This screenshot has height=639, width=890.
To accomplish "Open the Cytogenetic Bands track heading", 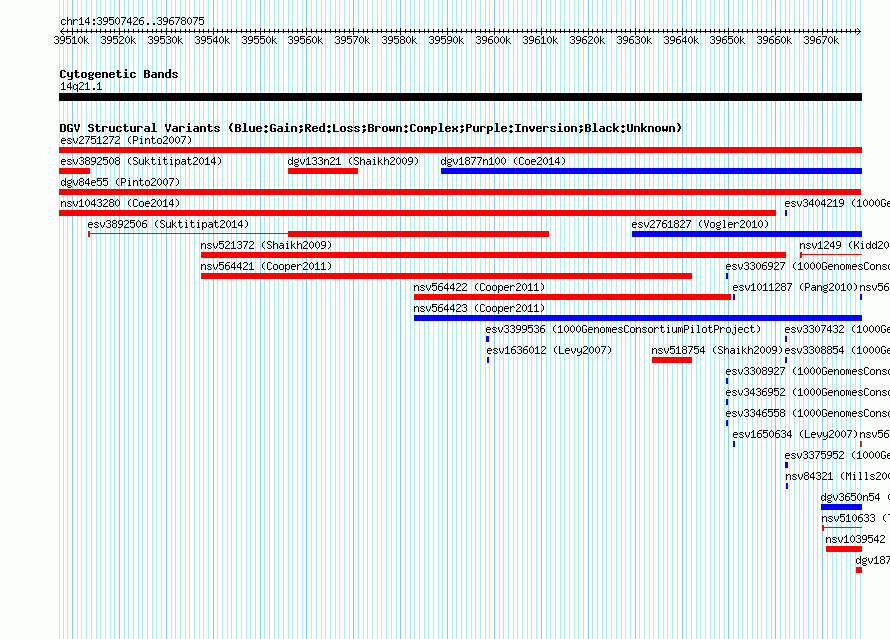I will (x=119, y=74).
